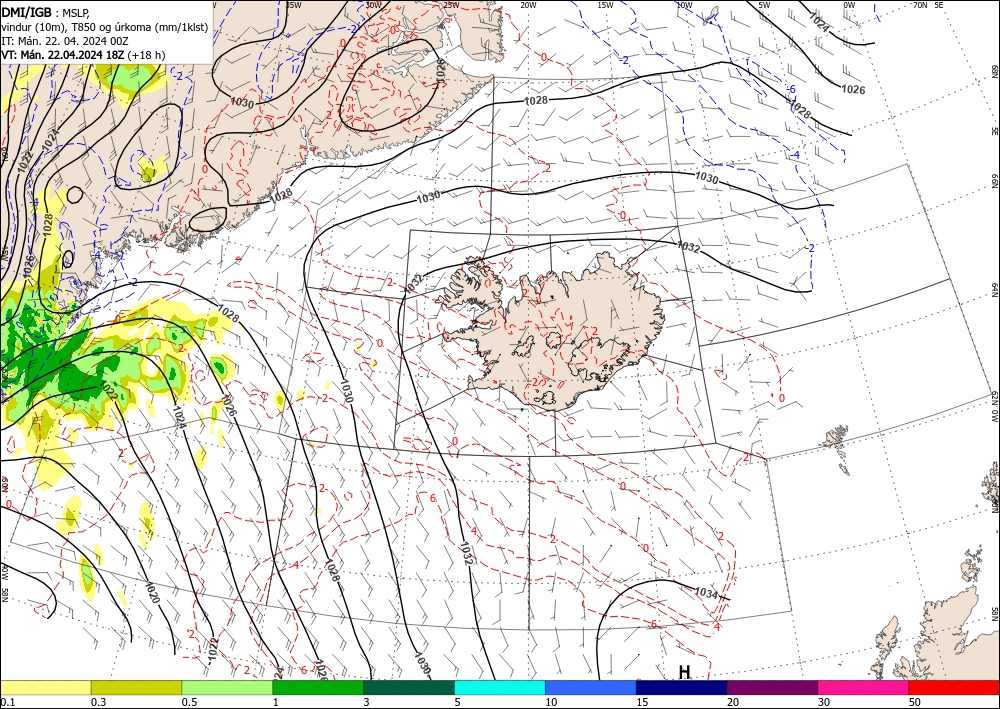Click the cyan 5 mm legend swatch
This screenshot has width=1000, height=709.
[500, 687]
